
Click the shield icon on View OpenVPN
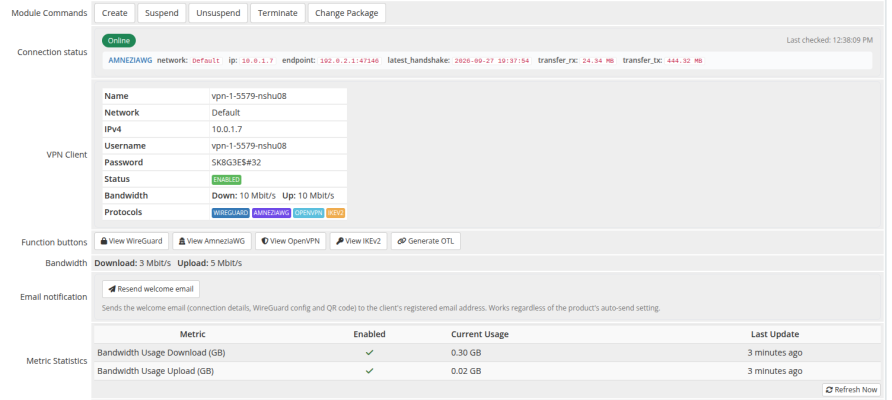[265, 241]
